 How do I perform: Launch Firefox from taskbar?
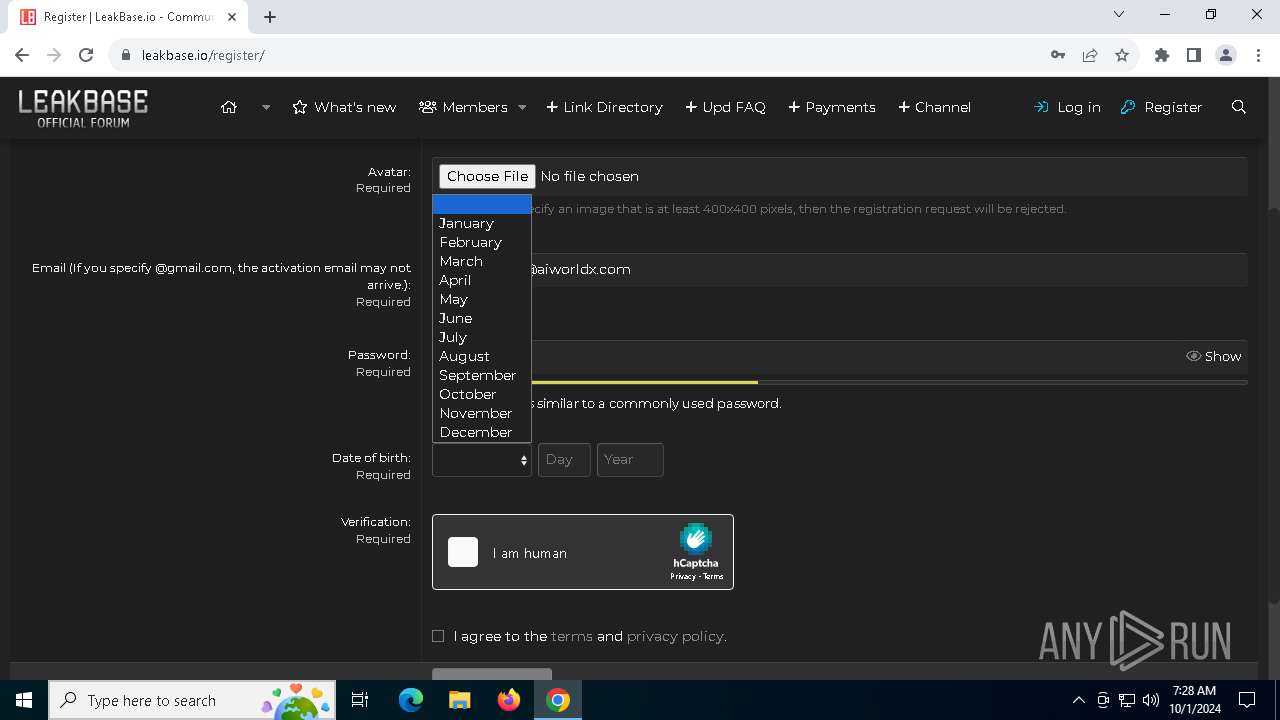click(509, 700)
